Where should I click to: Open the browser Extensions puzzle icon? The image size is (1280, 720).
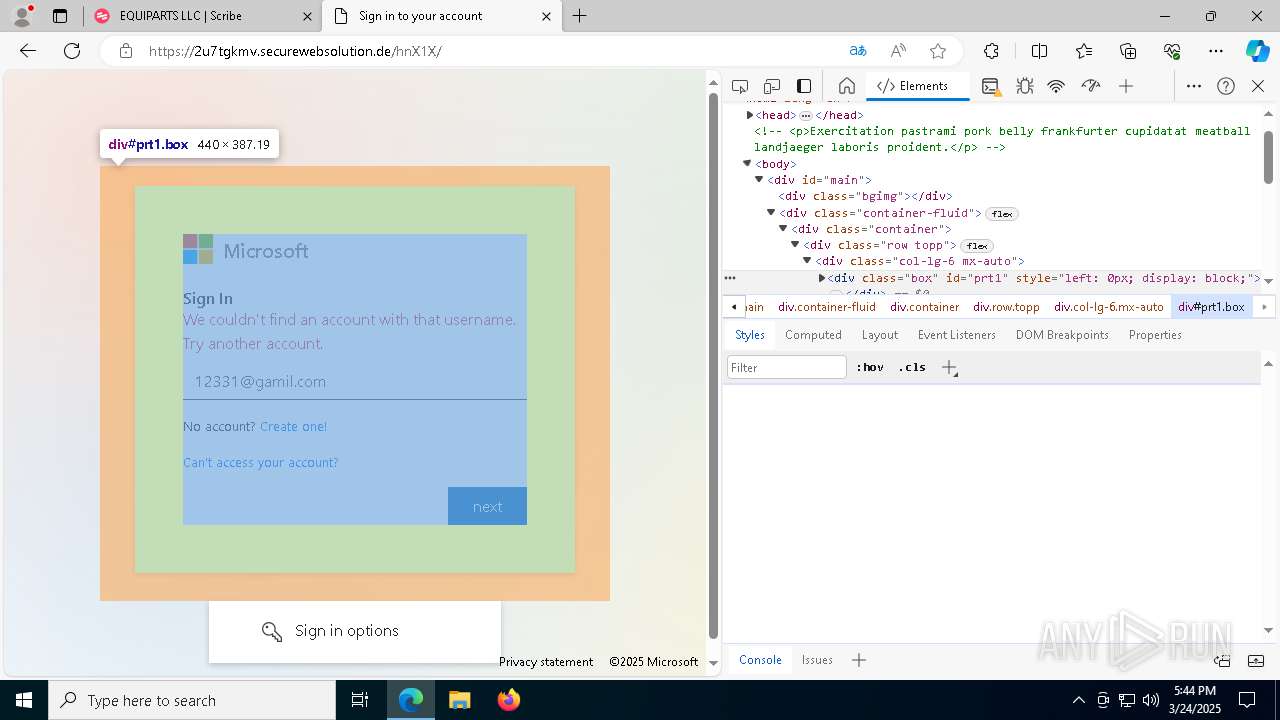(991, 51)
